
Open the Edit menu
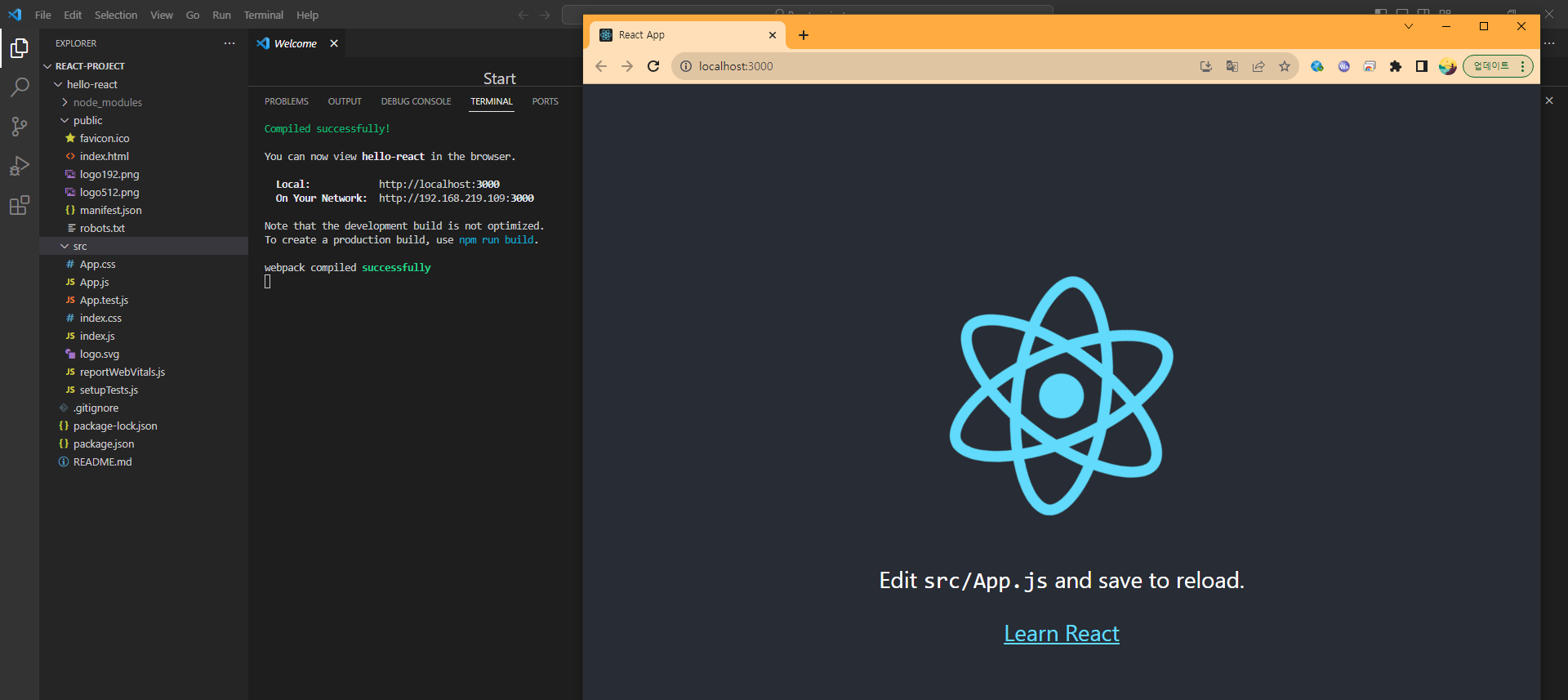tap(73, 15)
